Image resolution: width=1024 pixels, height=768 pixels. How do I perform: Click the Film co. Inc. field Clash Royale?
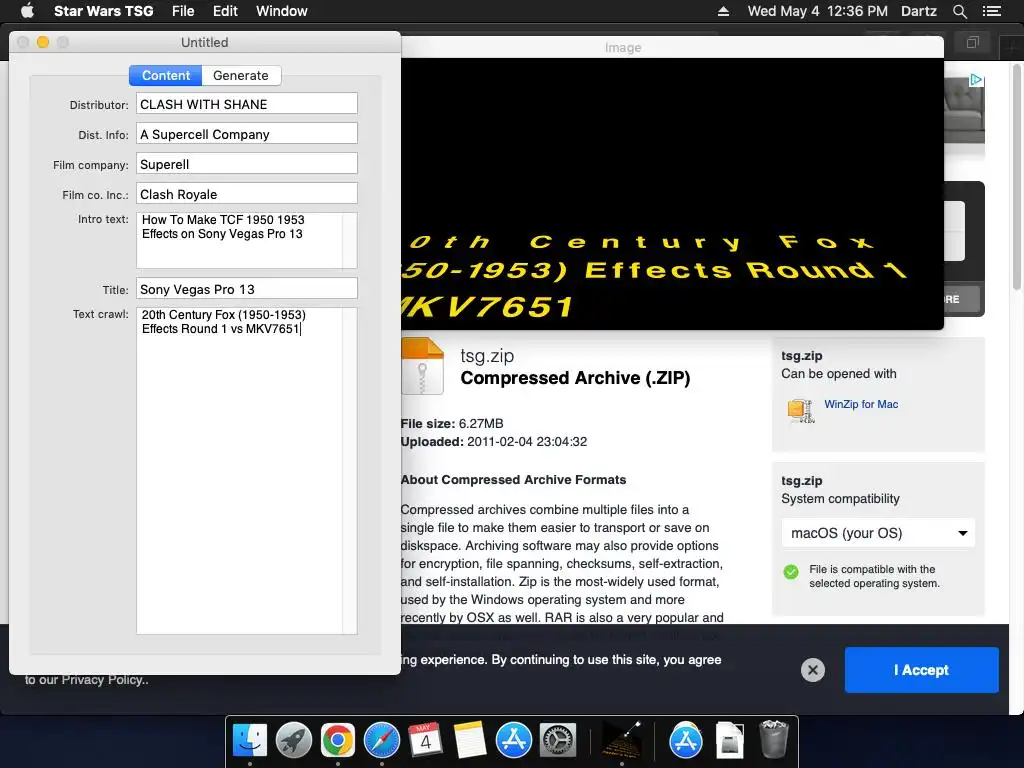pos(247,194)
